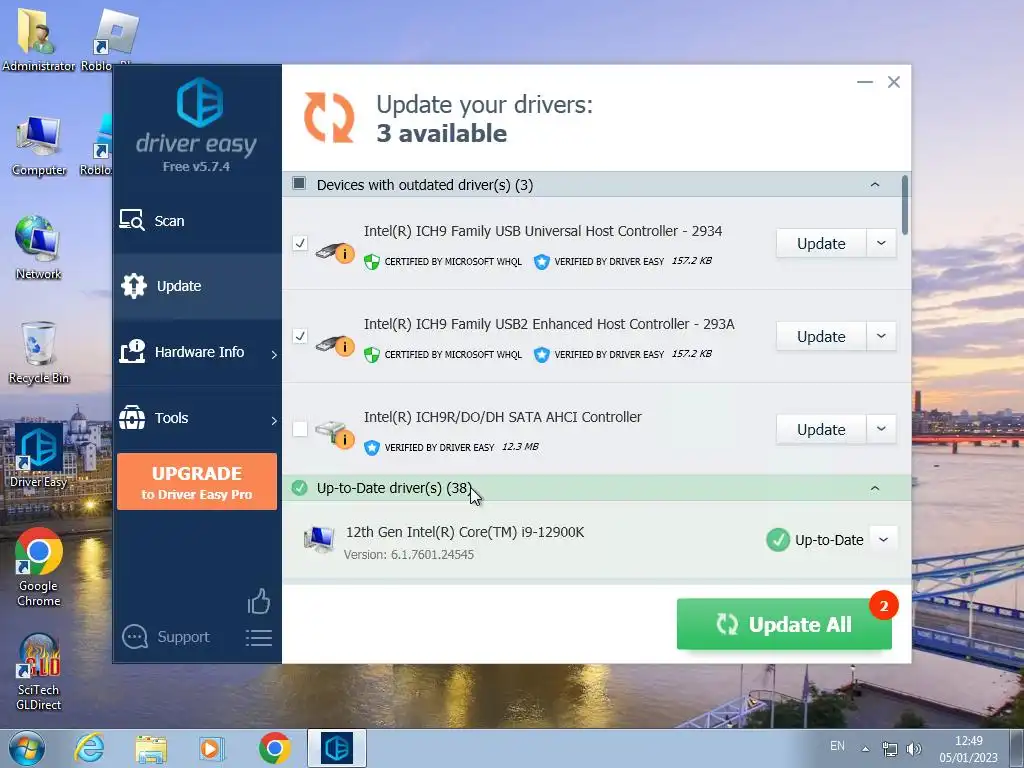Open dropdown next to Update for controller 293A
Image resolution: width=1024 pixels, height=768 pixels.
pos(882,336)
